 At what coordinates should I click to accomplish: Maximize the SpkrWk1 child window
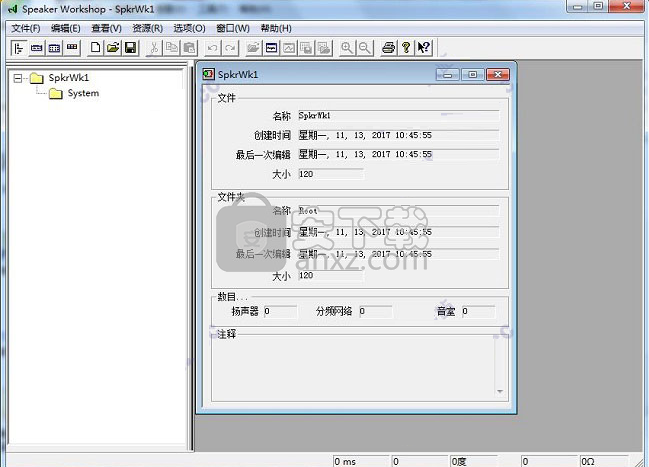pyautogui.click(x=472, y=75)
